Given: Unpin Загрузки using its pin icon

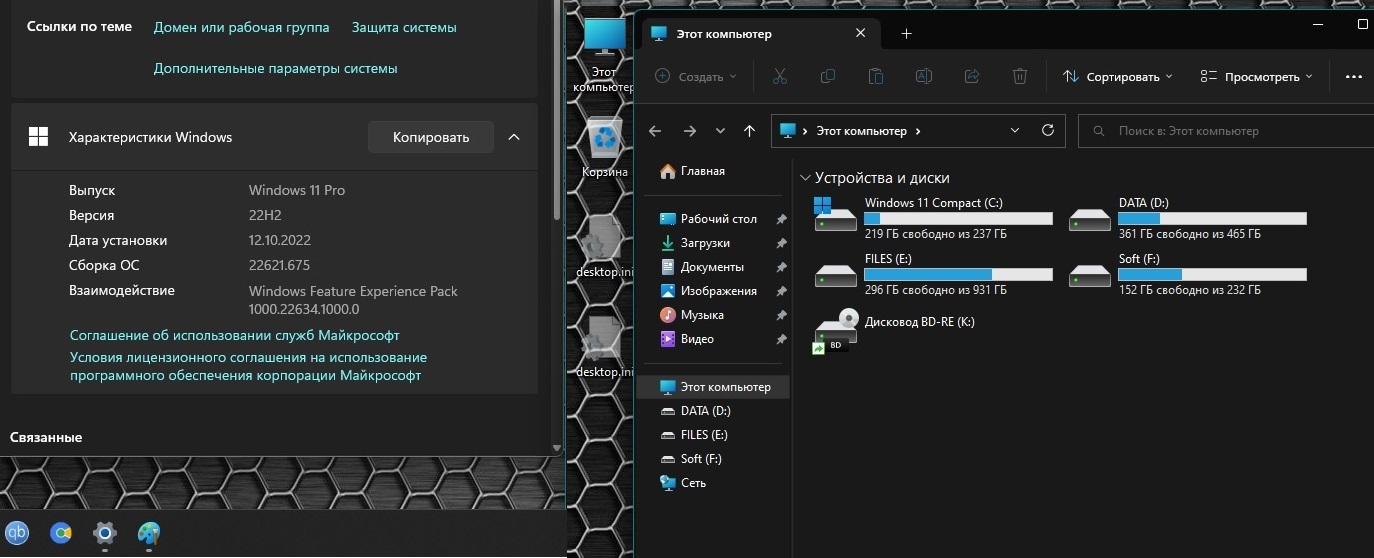Looking at the screenshot, I should pyautogui.click(x=781, y=243).
